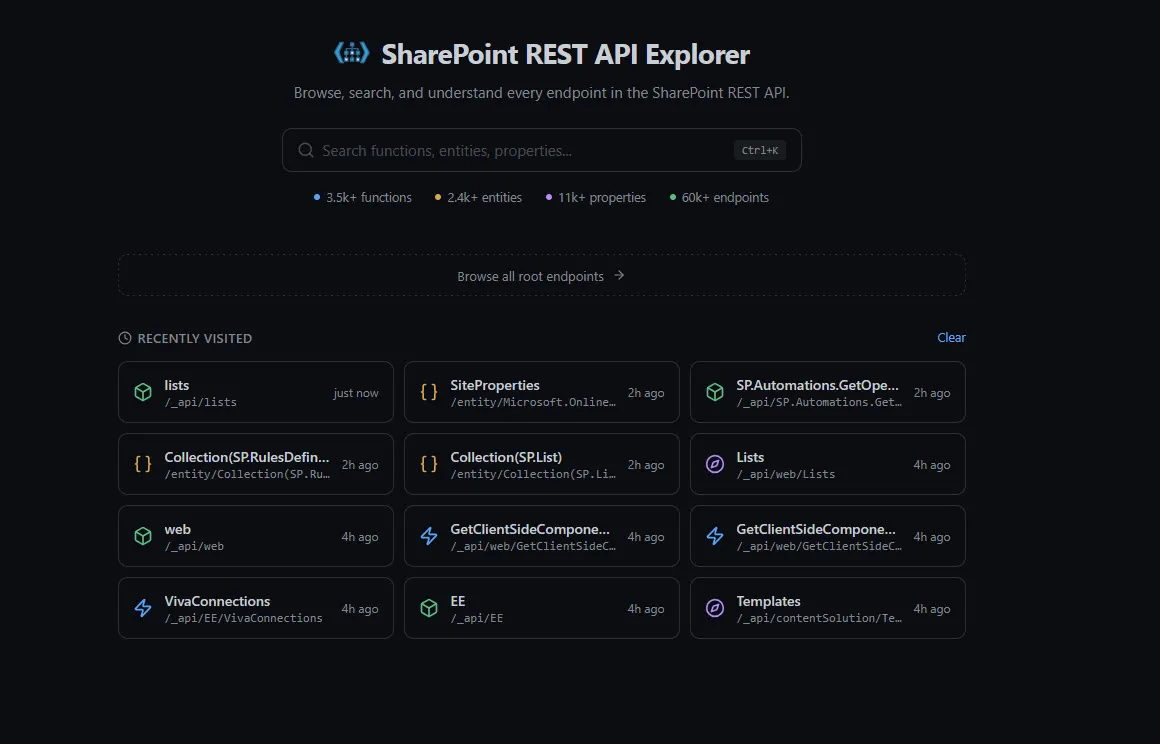Open the web endpoint from recent history
Viewport: 1160px width, 744px height.
click(255, 536)
